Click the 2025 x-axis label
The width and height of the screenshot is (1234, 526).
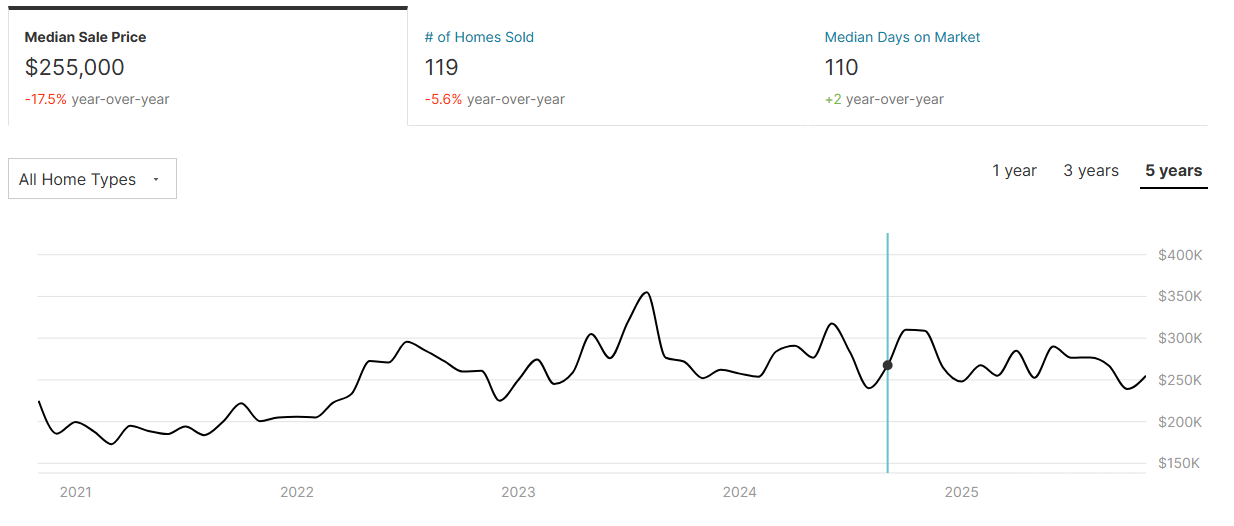(961, 492)
